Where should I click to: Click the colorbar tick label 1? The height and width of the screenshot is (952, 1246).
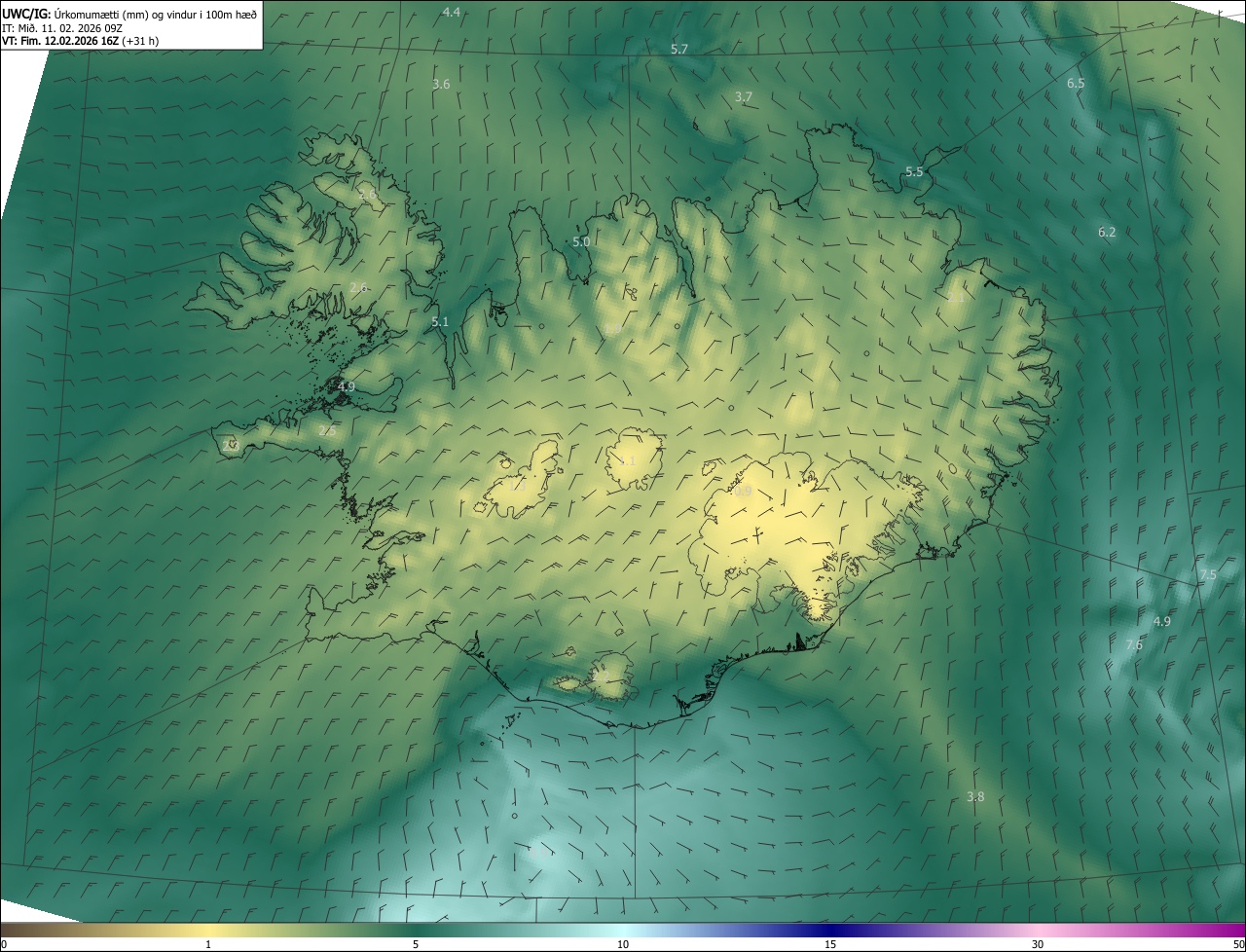[208, 945]
